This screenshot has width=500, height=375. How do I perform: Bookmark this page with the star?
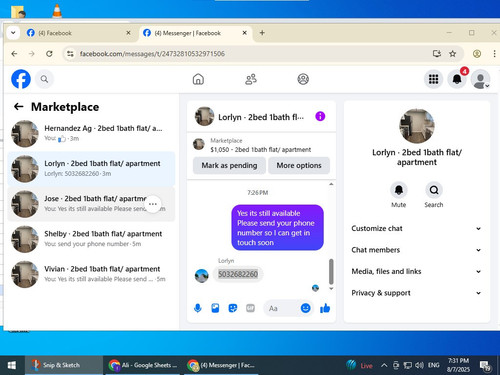click(452, 54)
